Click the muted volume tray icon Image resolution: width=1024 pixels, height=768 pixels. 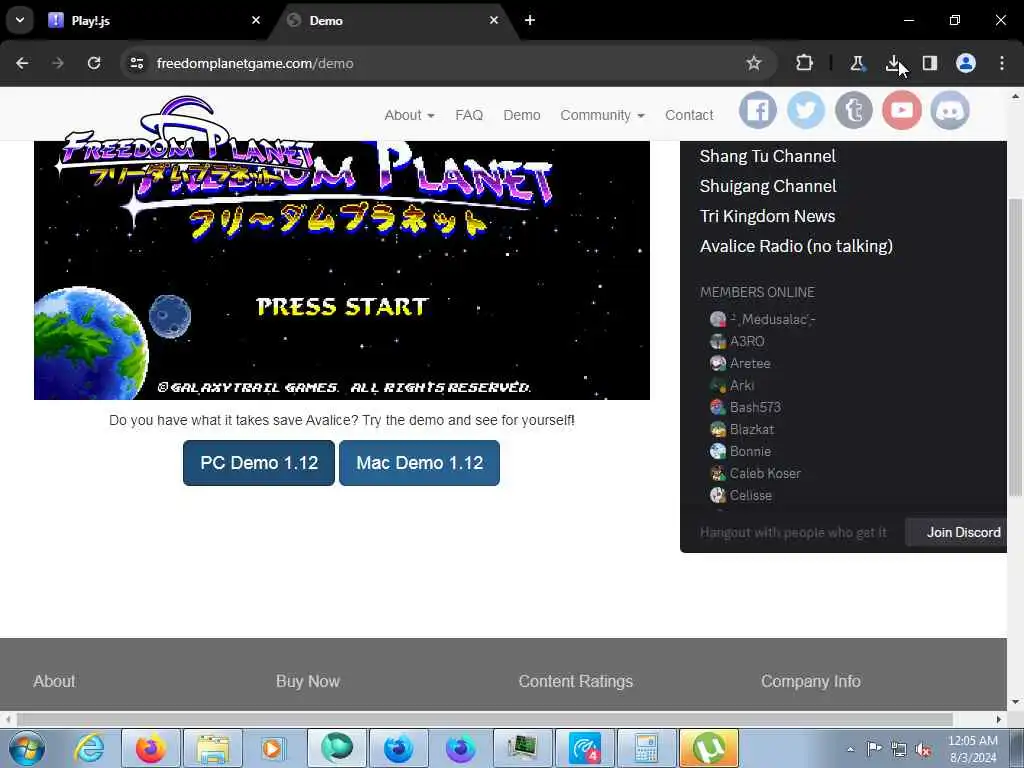[923, 749]
